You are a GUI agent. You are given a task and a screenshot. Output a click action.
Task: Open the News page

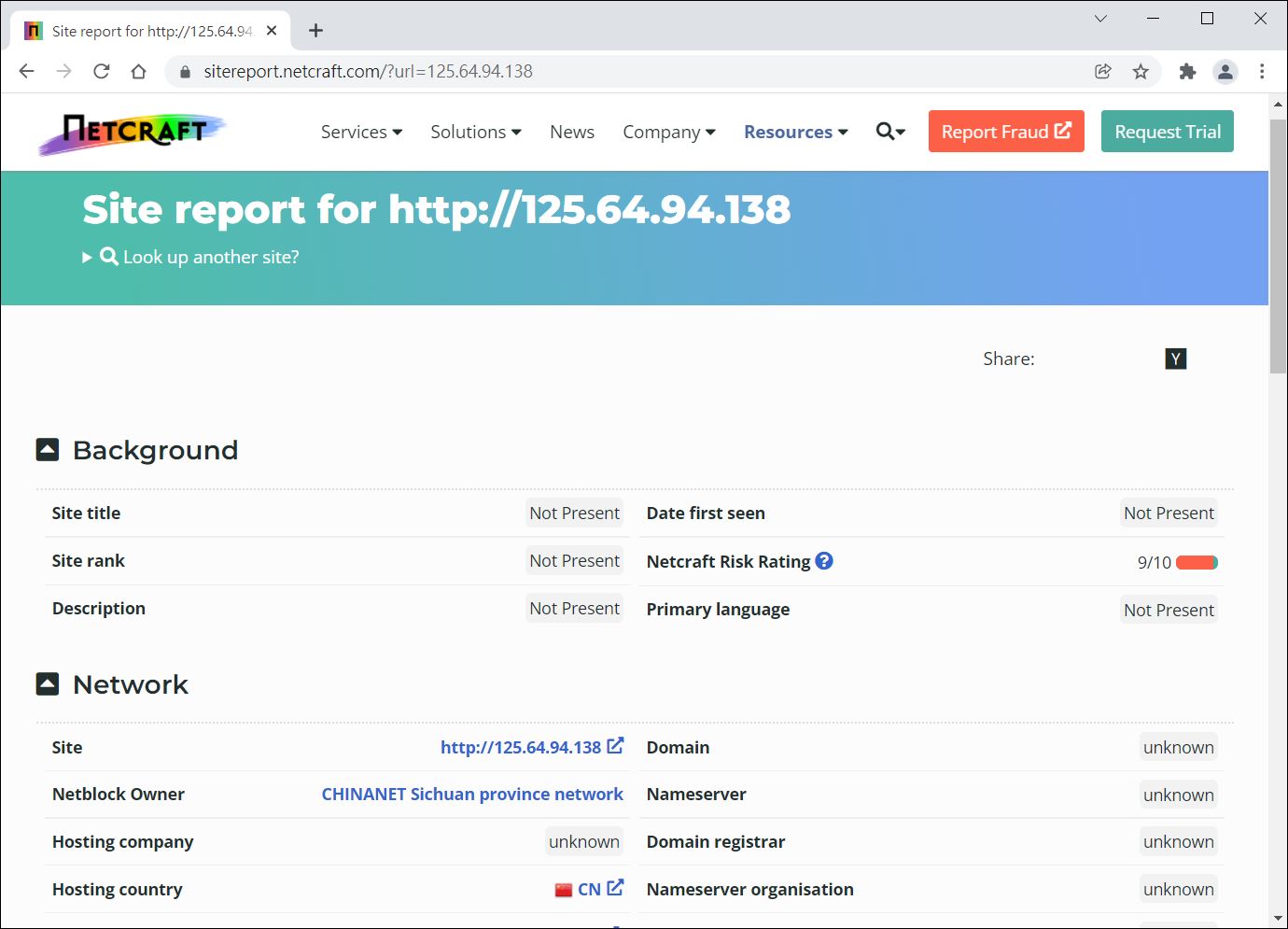[572, 132]
